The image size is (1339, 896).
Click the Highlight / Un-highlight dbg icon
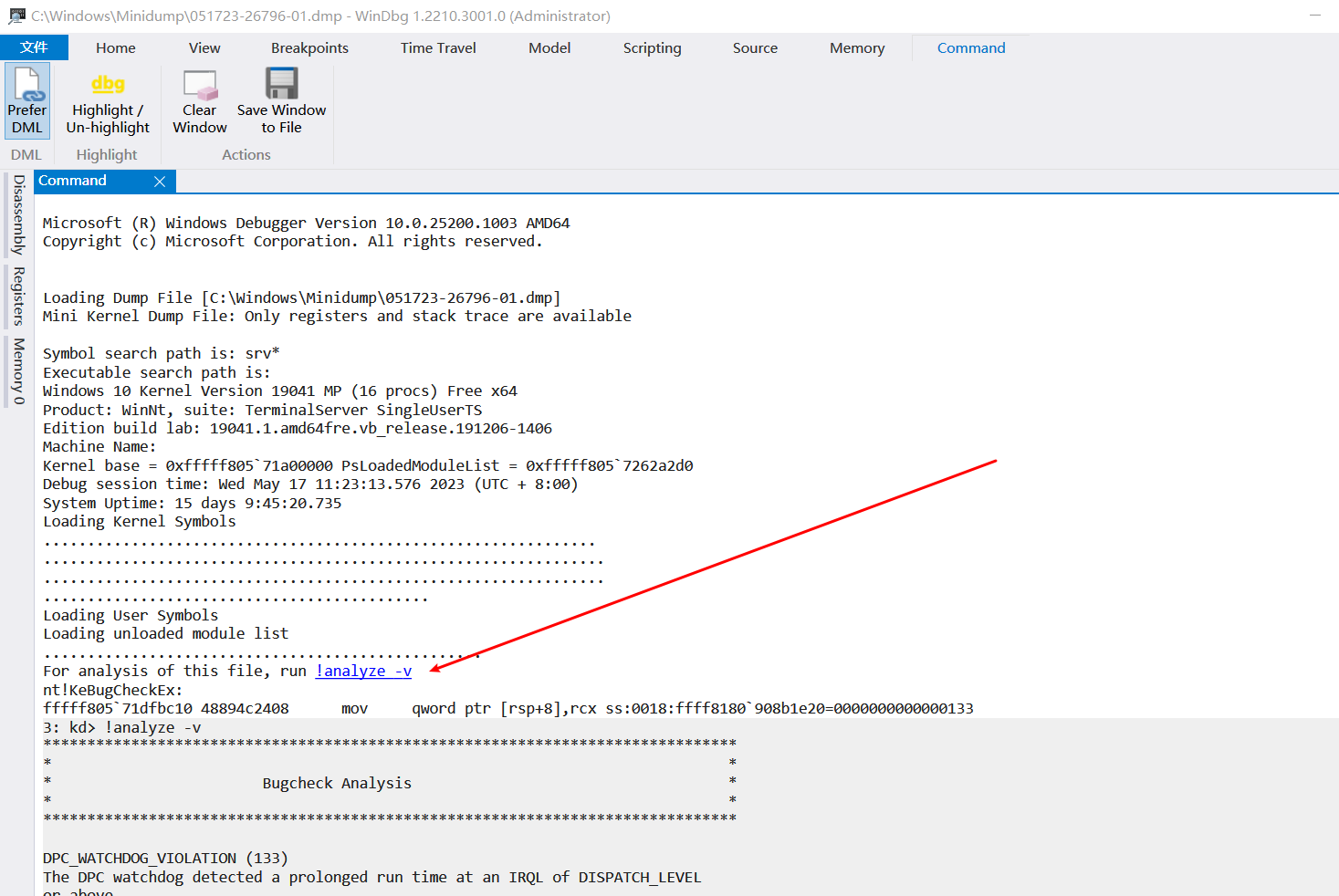108,85
